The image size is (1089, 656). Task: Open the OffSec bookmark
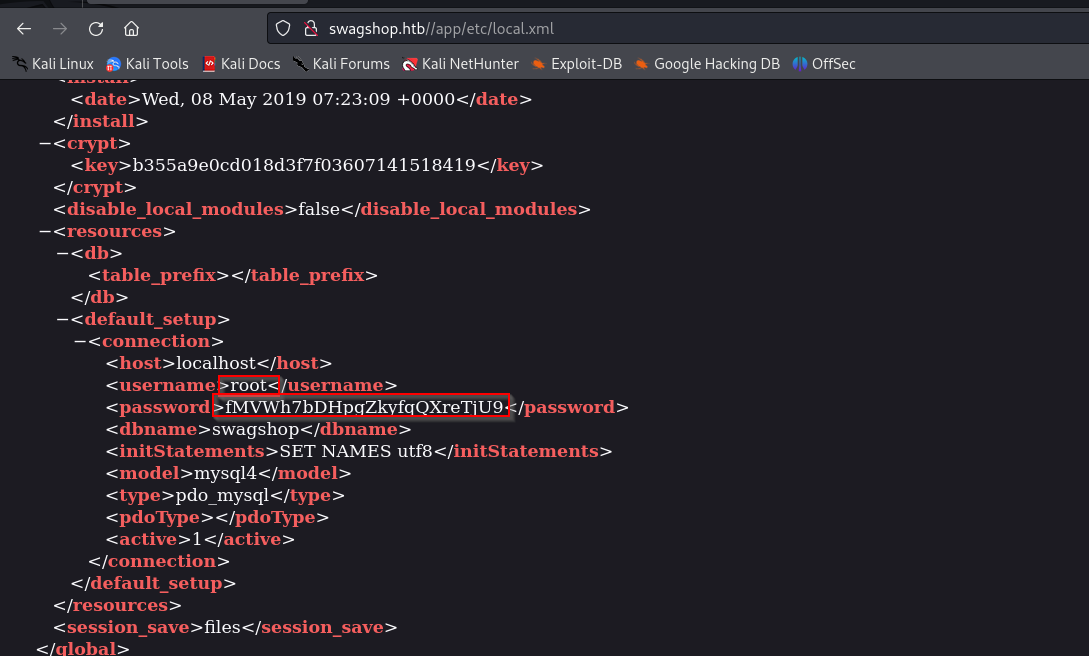(824, 64)
